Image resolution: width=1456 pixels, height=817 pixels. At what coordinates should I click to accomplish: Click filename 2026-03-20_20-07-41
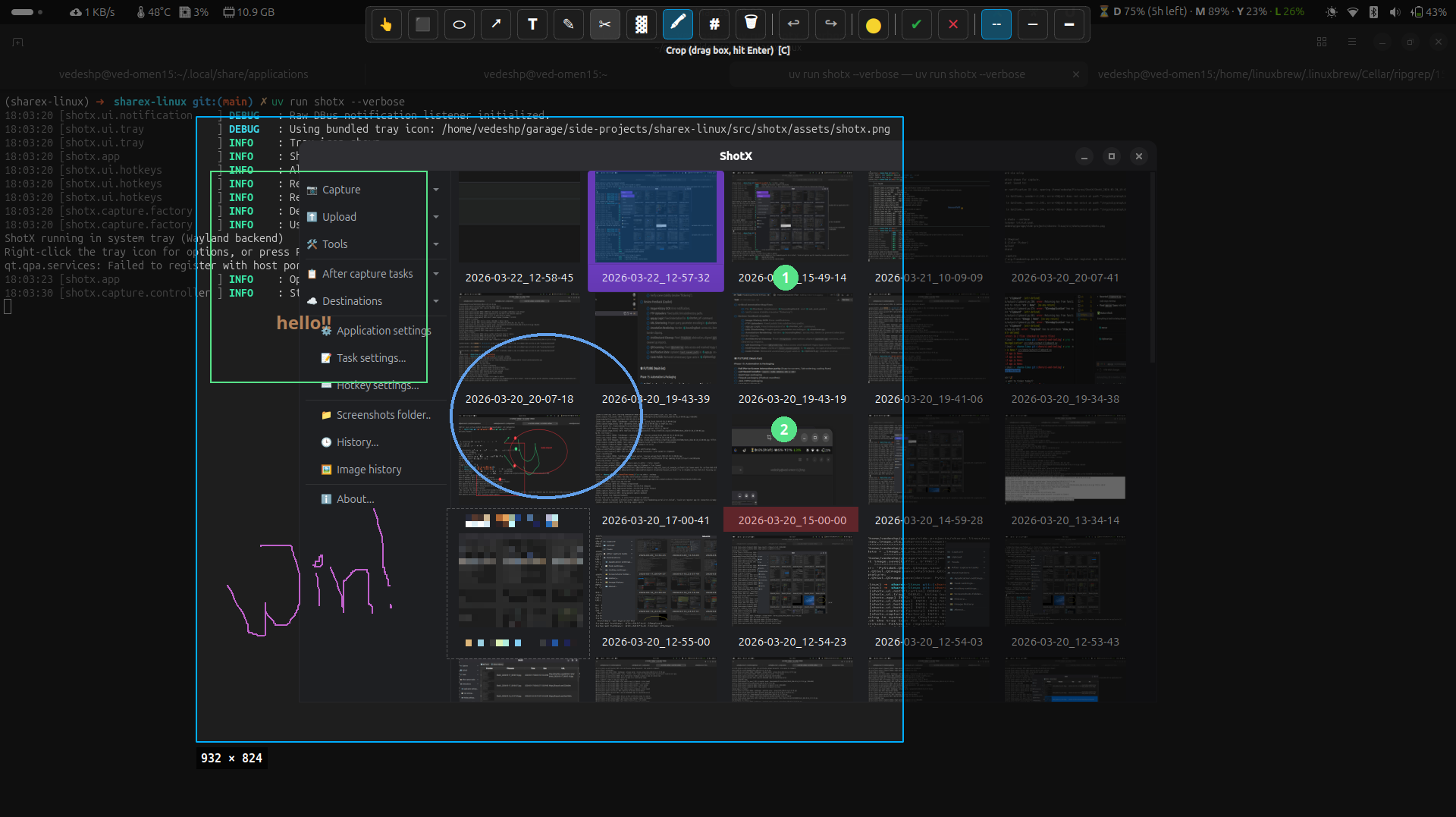click(x=1065, y=278)
